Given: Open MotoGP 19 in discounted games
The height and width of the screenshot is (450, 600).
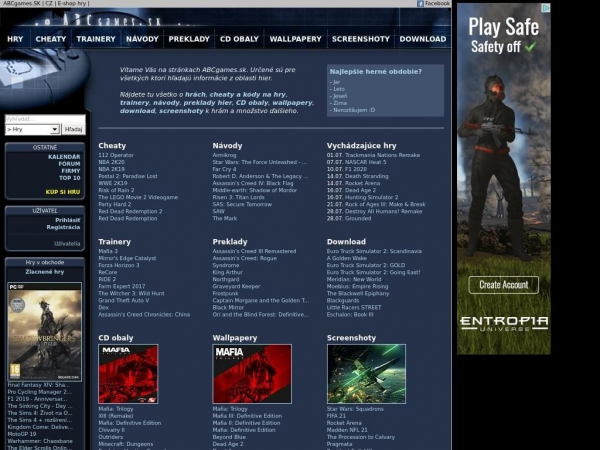Looking at the screenshot, I should click(22, 434).
